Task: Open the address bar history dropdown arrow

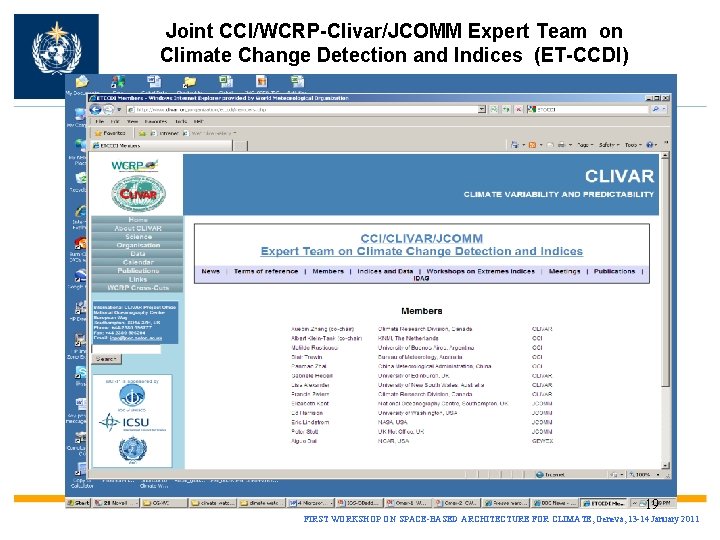Action: click(x=482, y=109)
